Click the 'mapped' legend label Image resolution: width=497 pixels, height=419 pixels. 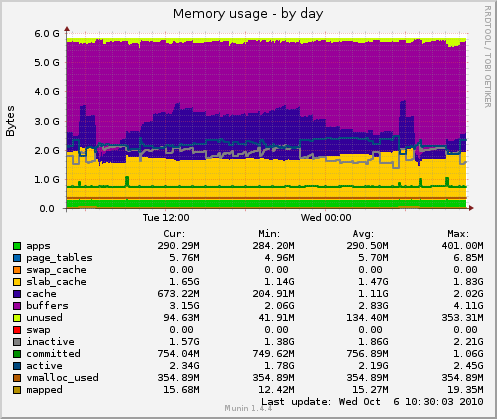[44, 390]
